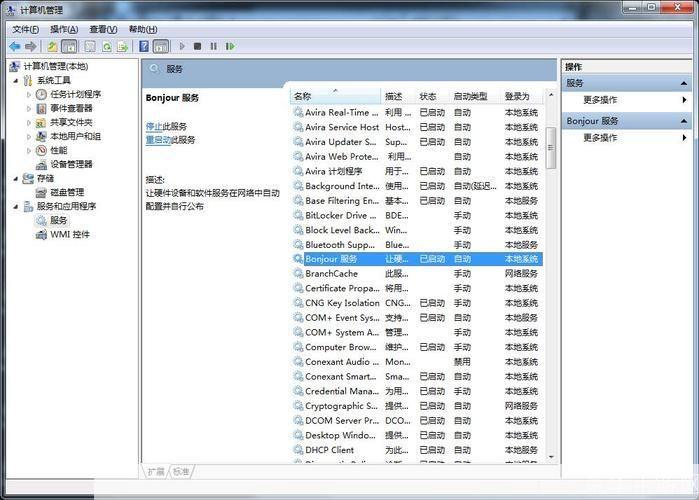Select the 服务 node under 服务和应用程序
699x500 pixels.
(58, 220)
